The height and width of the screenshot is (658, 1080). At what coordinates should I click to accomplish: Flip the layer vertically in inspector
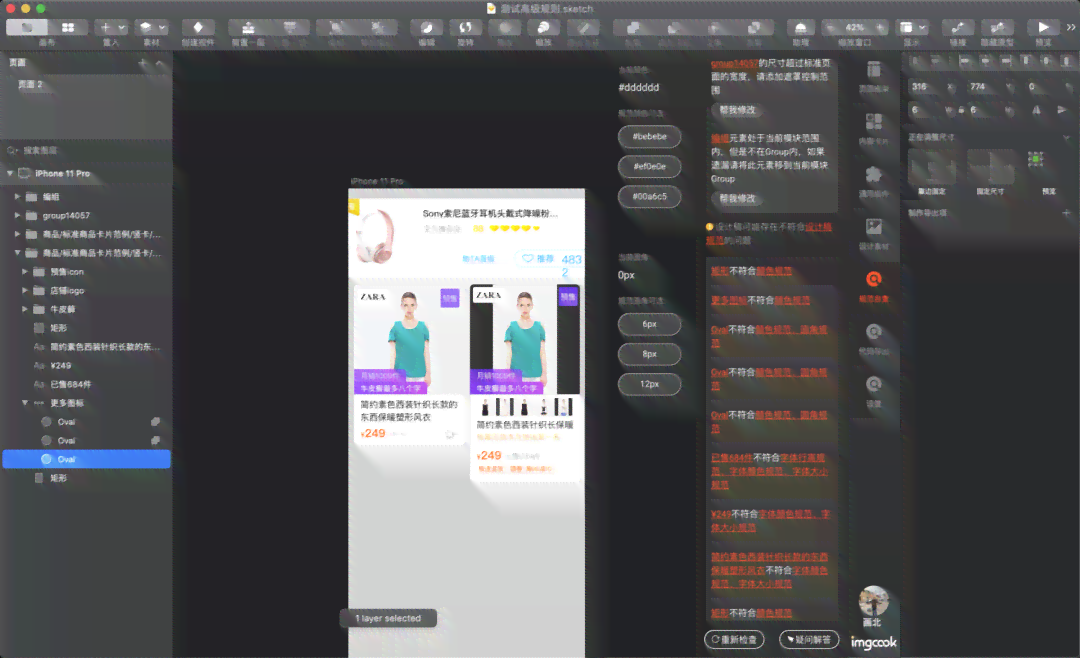tap(1061, 110)
